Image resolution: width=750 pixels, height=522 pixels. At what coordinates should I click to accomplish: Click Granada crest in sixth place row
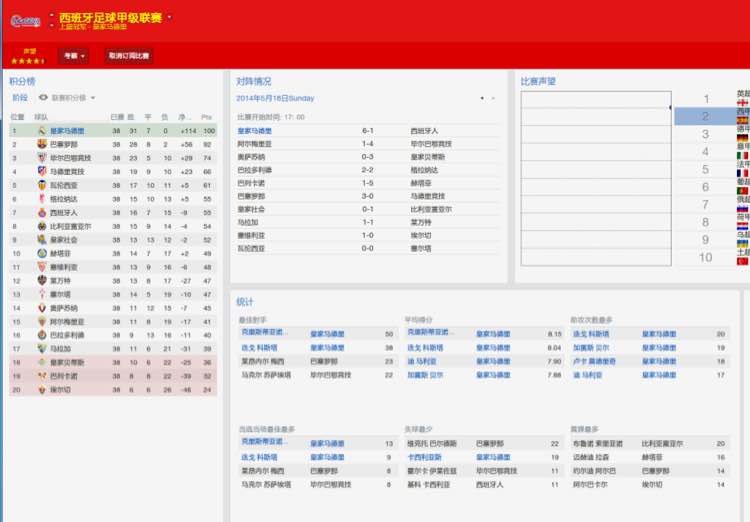coord(42,199)
